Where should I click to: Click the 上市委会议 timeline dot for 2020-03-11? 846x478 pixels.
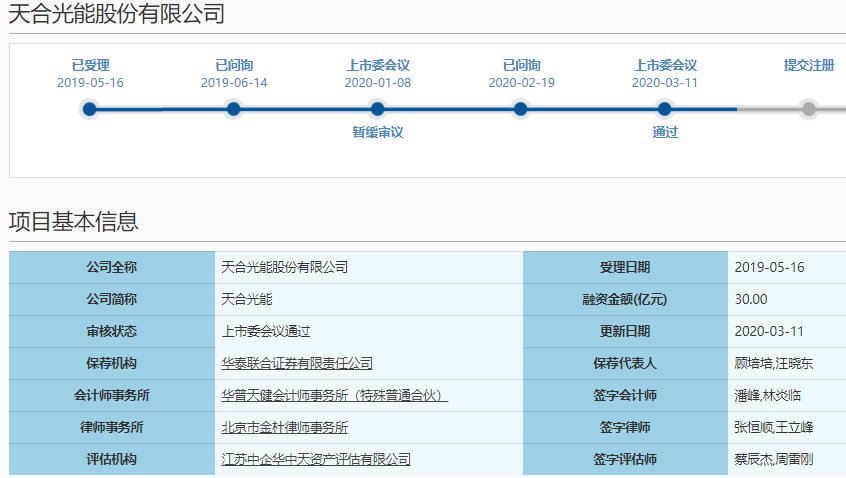[665, 109]
